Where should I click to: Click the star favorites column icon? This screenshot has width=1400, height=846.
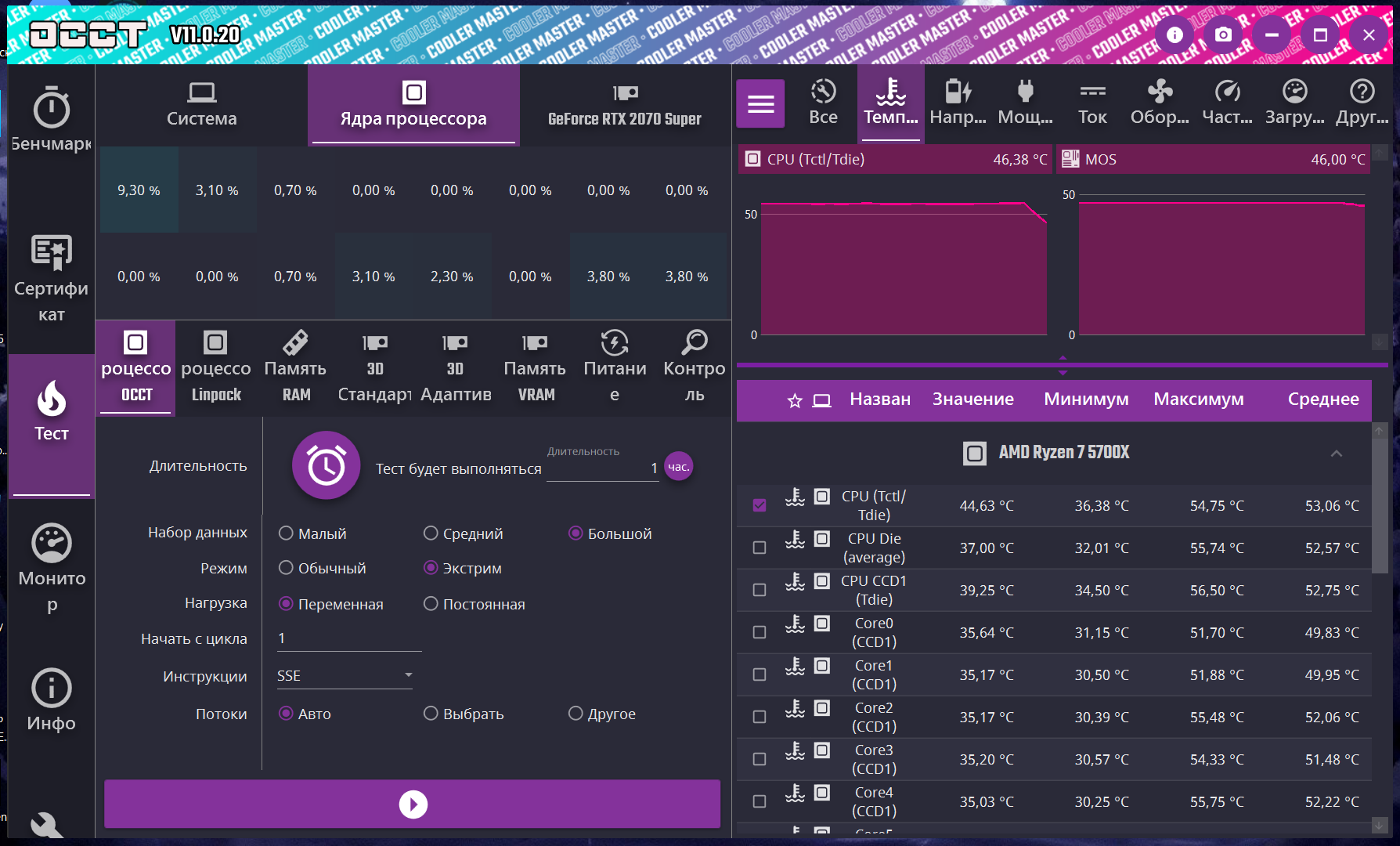(795, 401)
